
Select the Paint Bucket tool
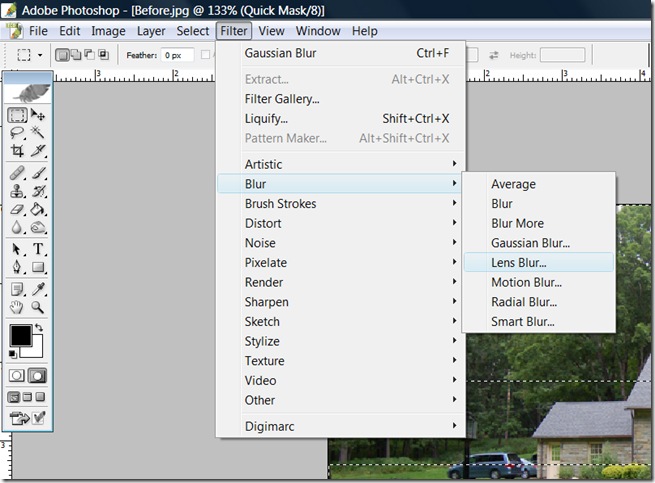coord(38,209)
